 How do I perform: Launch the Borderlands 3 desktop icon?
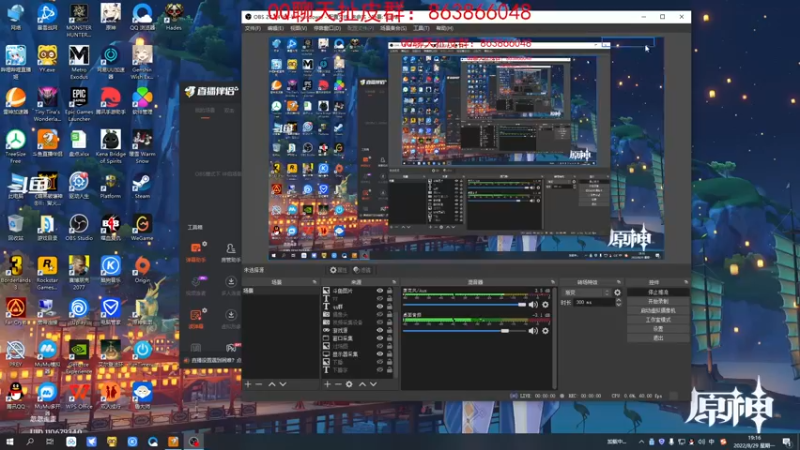[x=15, y=273]
